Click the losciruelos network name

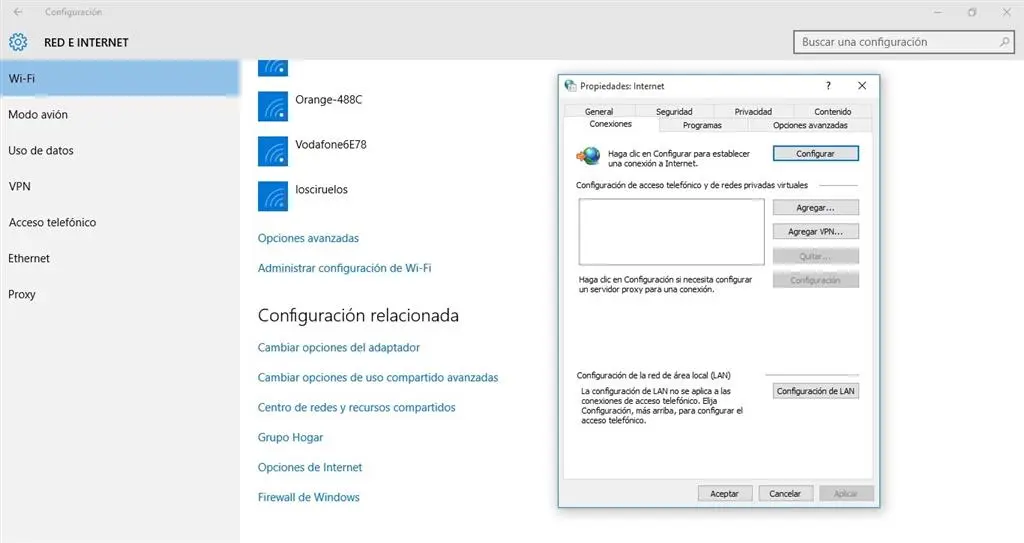click(321, 189)
